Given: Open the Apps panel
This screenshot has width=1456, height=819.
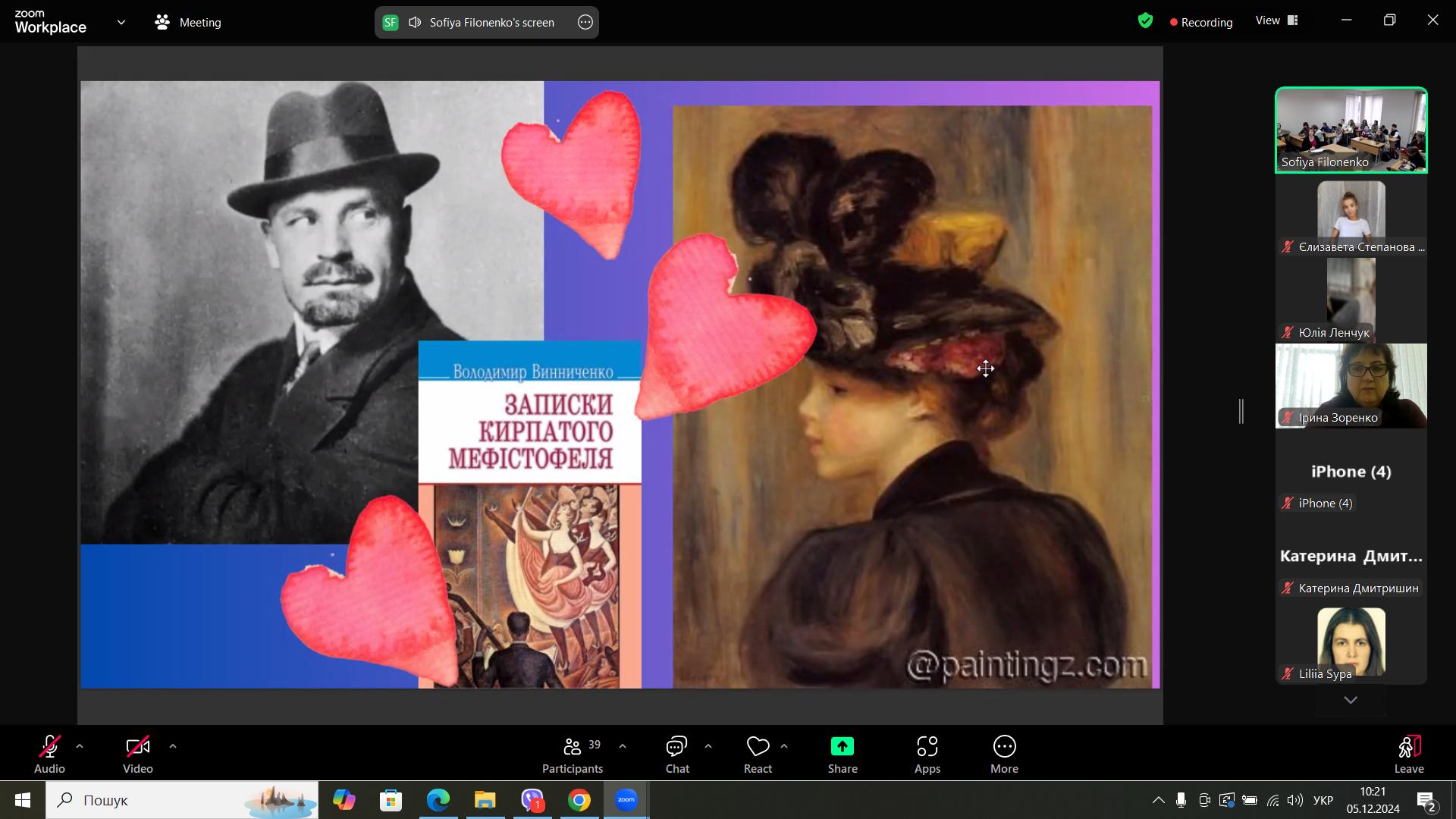Looking at the screenshot, I should [927, 755].
